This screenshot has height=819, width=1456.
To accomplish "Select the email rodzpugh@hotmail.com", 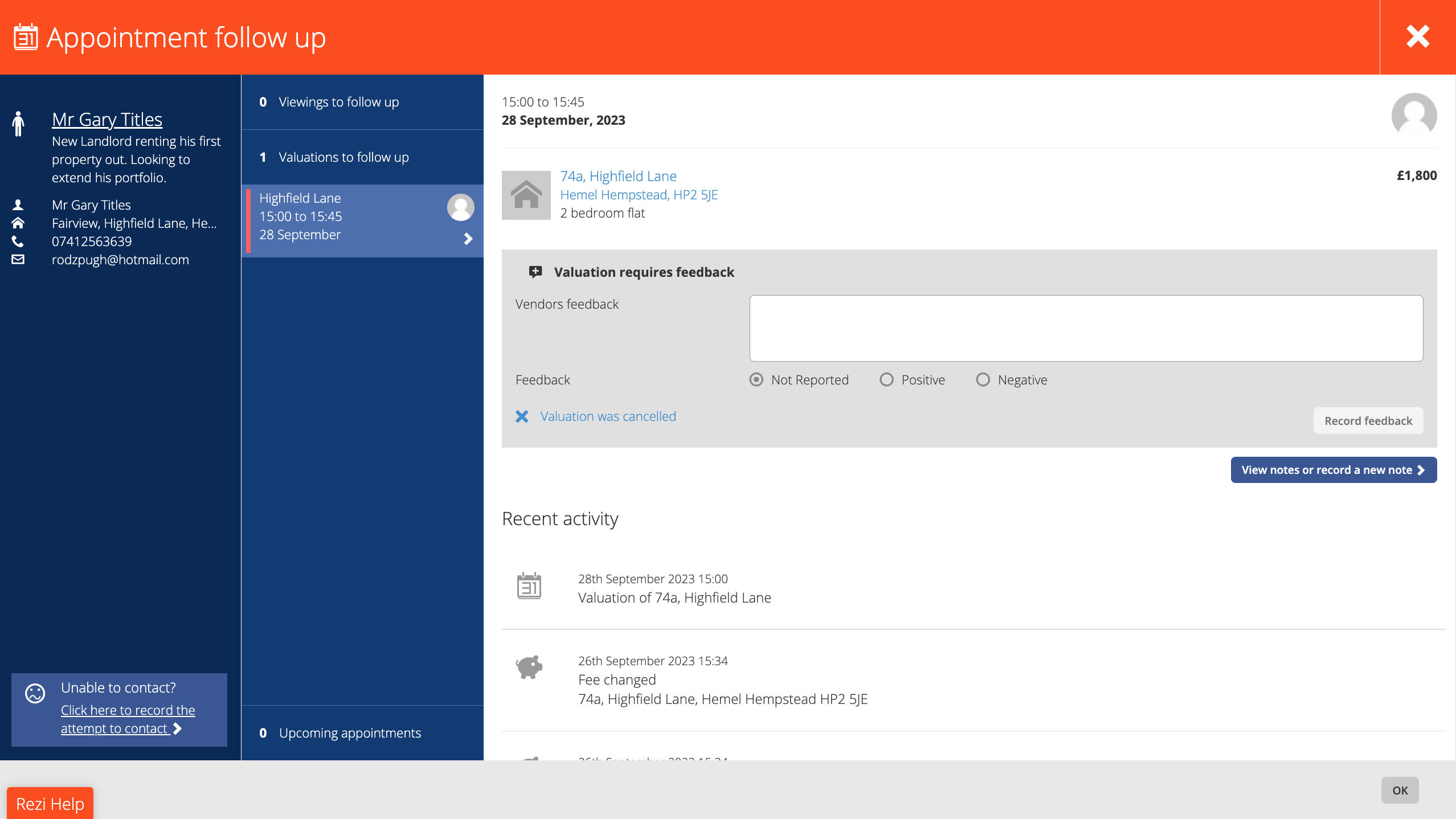I will pos(120,259).
